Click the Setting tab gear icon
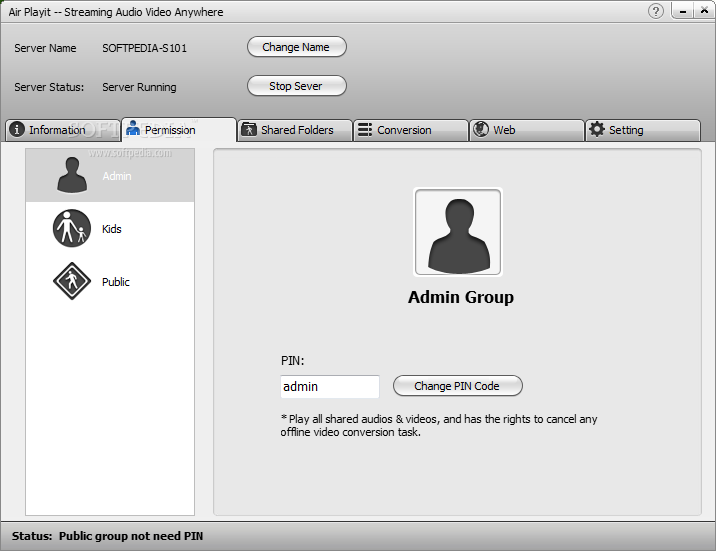This screenshot has width=716, height=551. 596,129
